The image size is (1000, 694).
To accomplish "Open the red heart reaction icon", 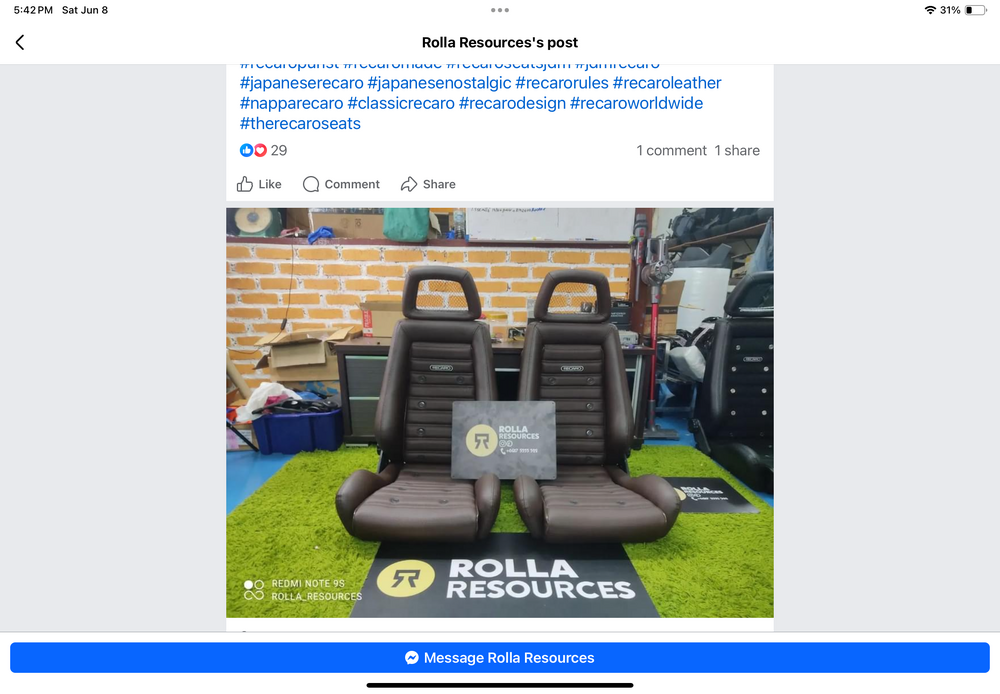I will 260,151.
